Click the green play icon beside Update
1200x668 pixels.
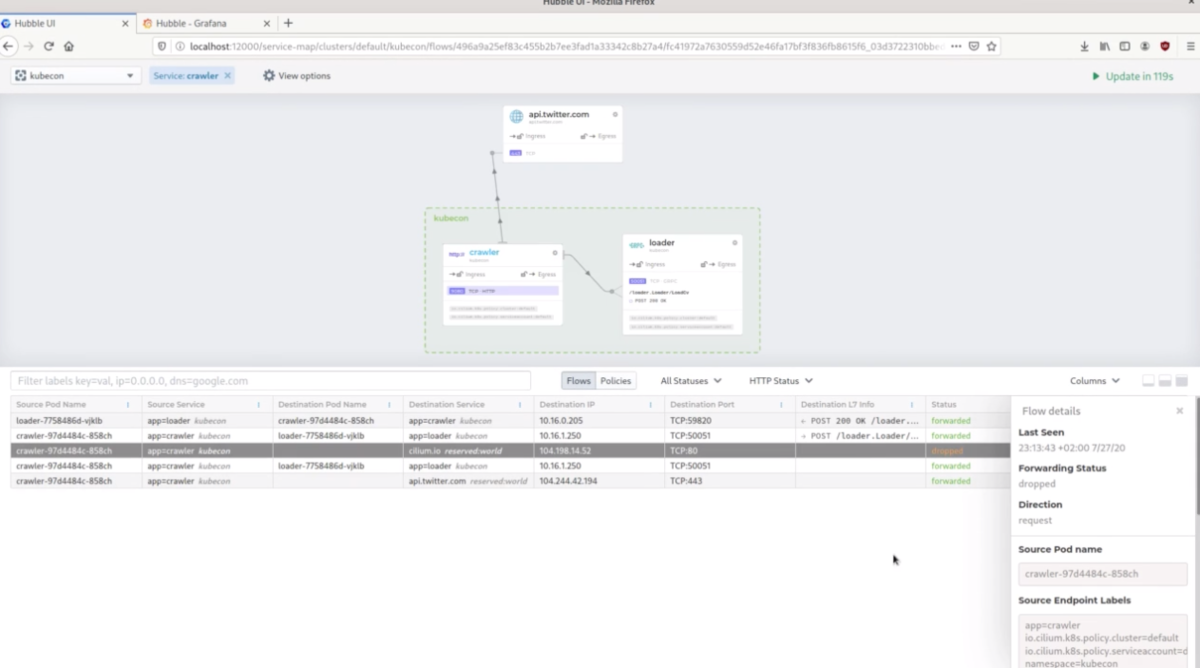tap(1096, 76)
